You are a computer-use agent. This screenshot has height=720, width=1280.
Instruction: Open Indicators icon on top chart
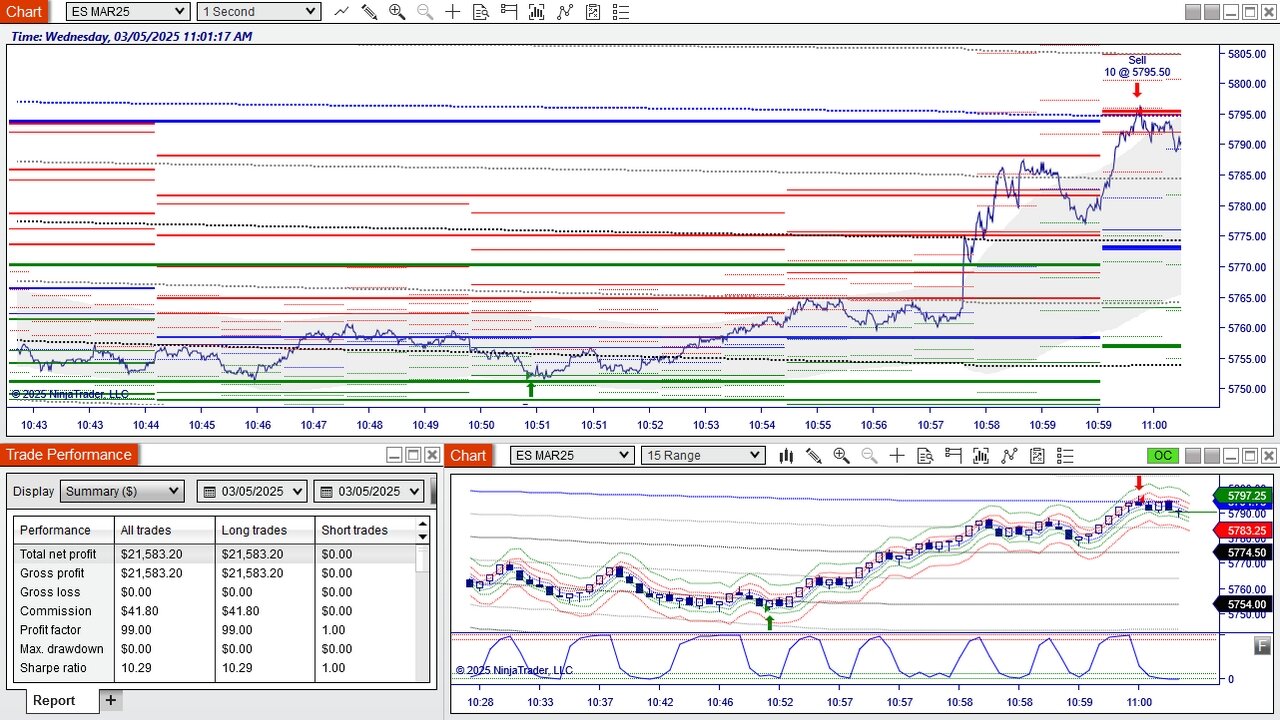[x=565, y=12]
